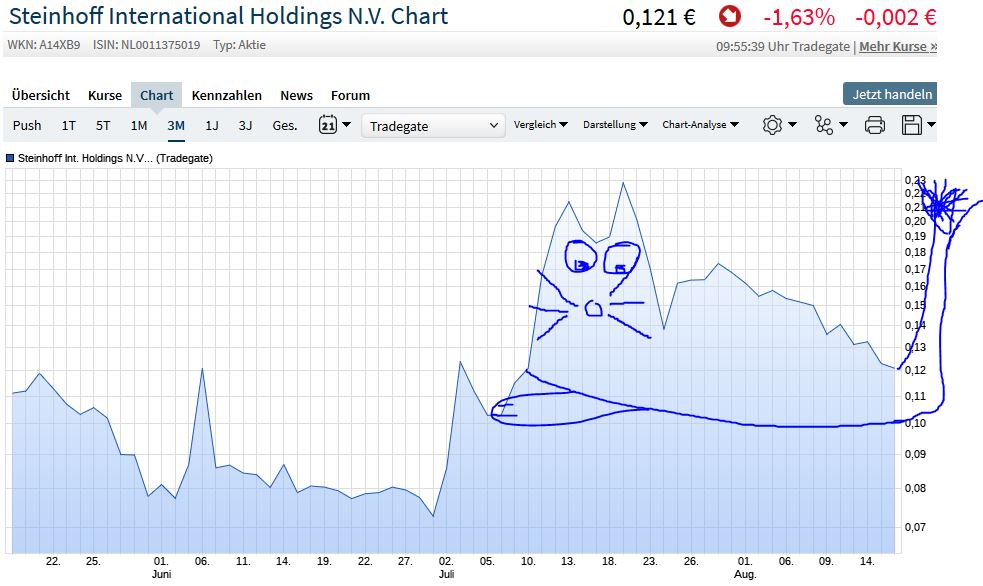Open the Forum section

click(x=350, y=95)
